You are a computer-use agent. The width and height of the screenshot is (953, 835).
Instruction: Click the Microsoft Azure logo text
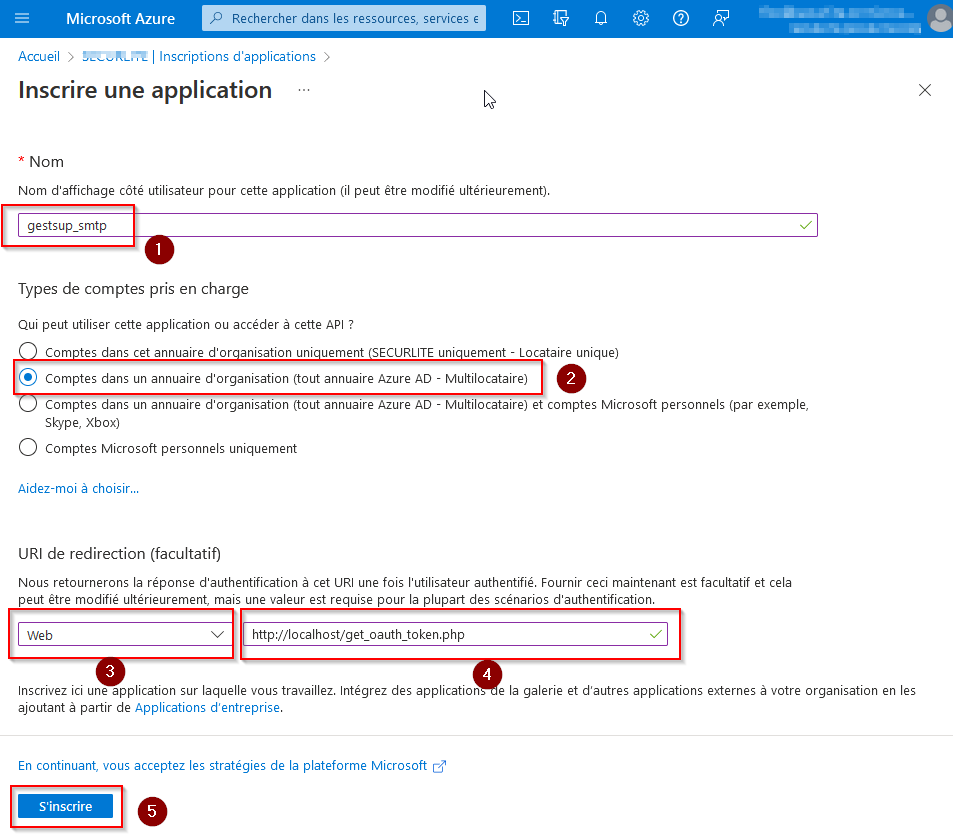tap(120, 19)
